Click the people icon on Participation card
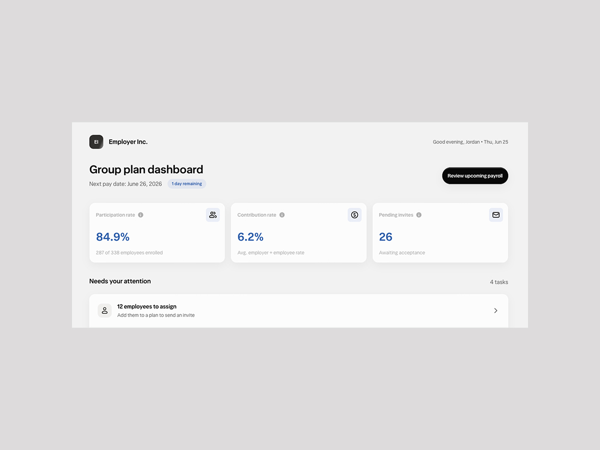 pyautogui.click(x=213, y=215)
